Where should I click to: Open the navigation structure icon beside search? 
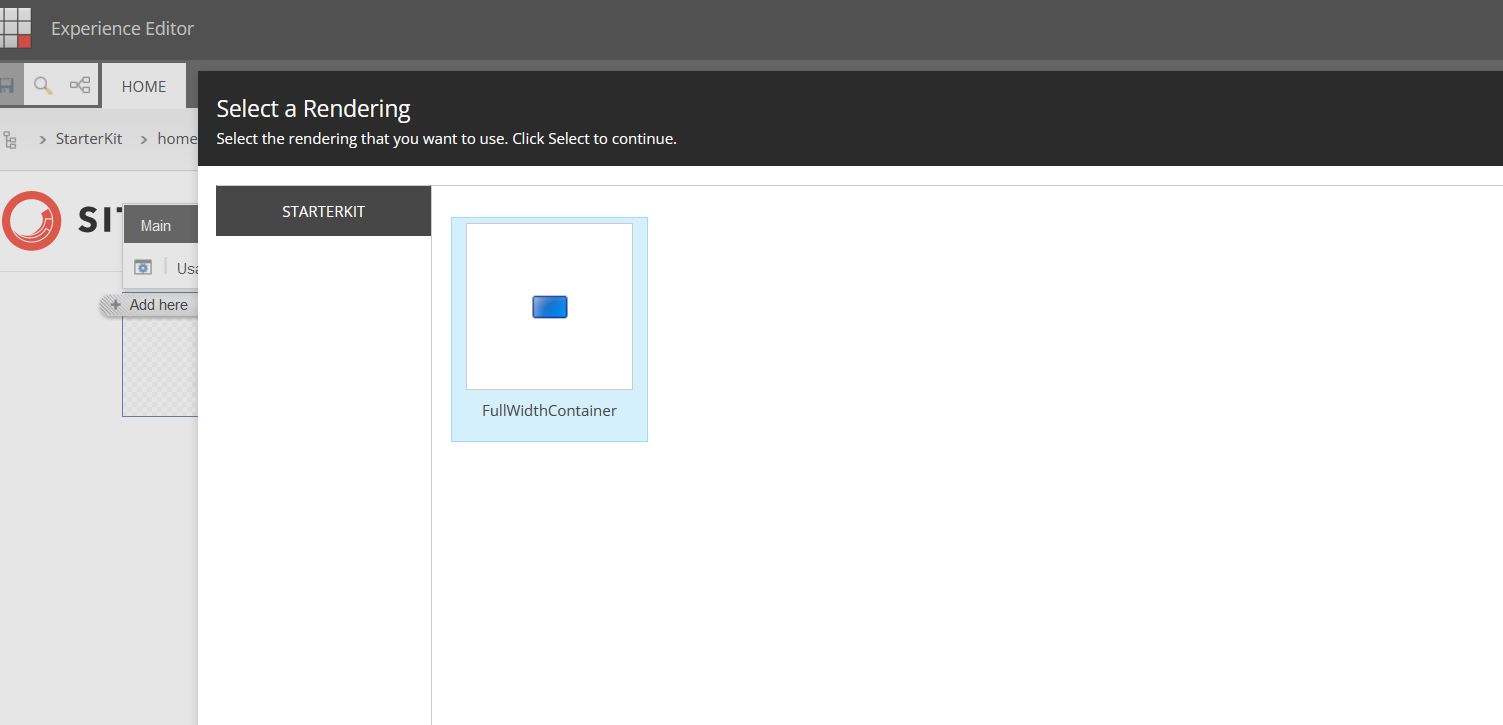80,86
